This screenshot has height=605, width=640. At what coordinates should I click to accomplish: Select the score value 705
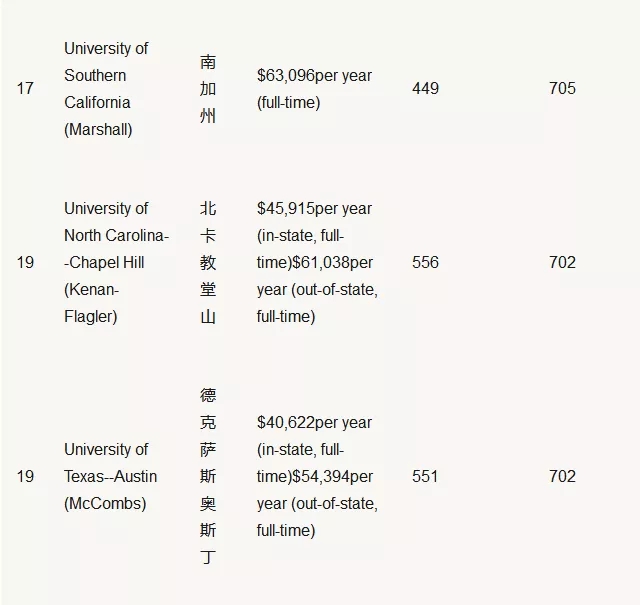[x=562, y=88]
